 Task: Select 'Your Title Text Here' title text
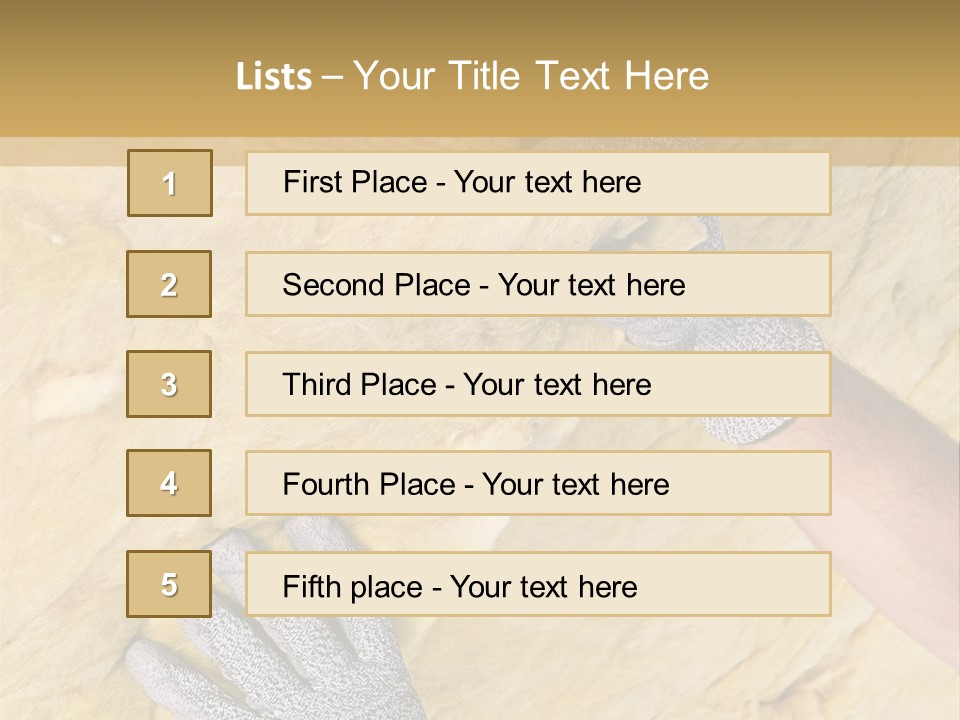pos(531,77)
